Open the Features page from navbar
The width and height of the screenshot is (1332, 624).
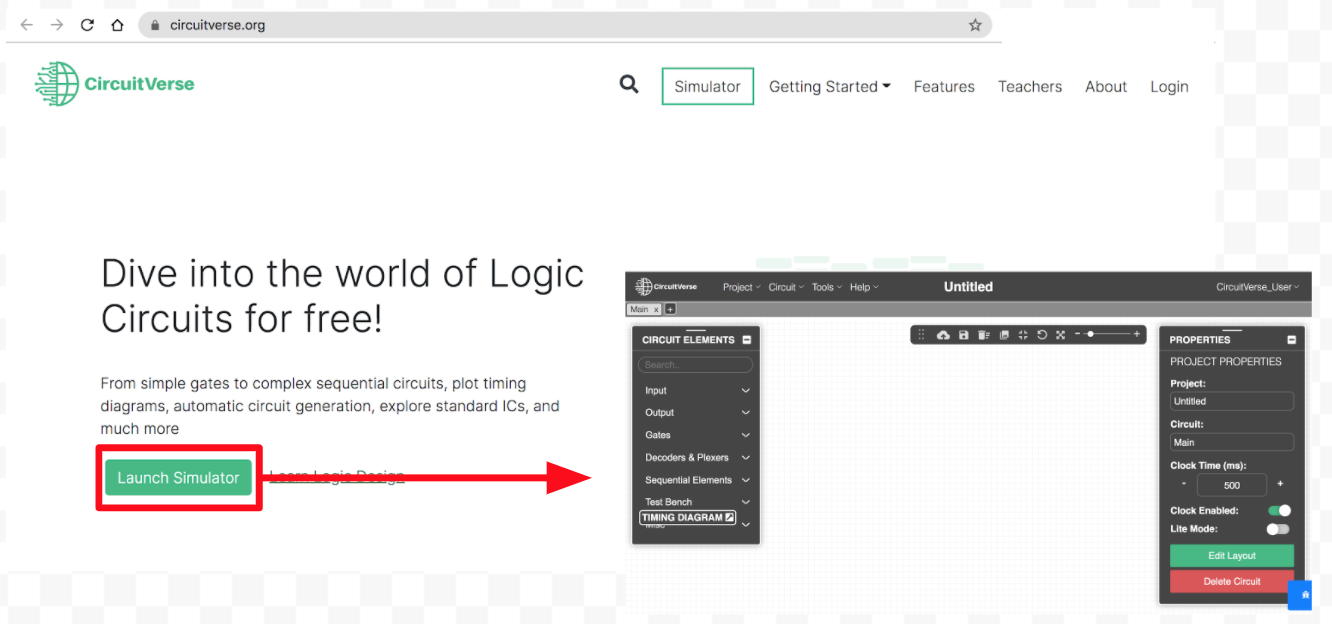943,87
